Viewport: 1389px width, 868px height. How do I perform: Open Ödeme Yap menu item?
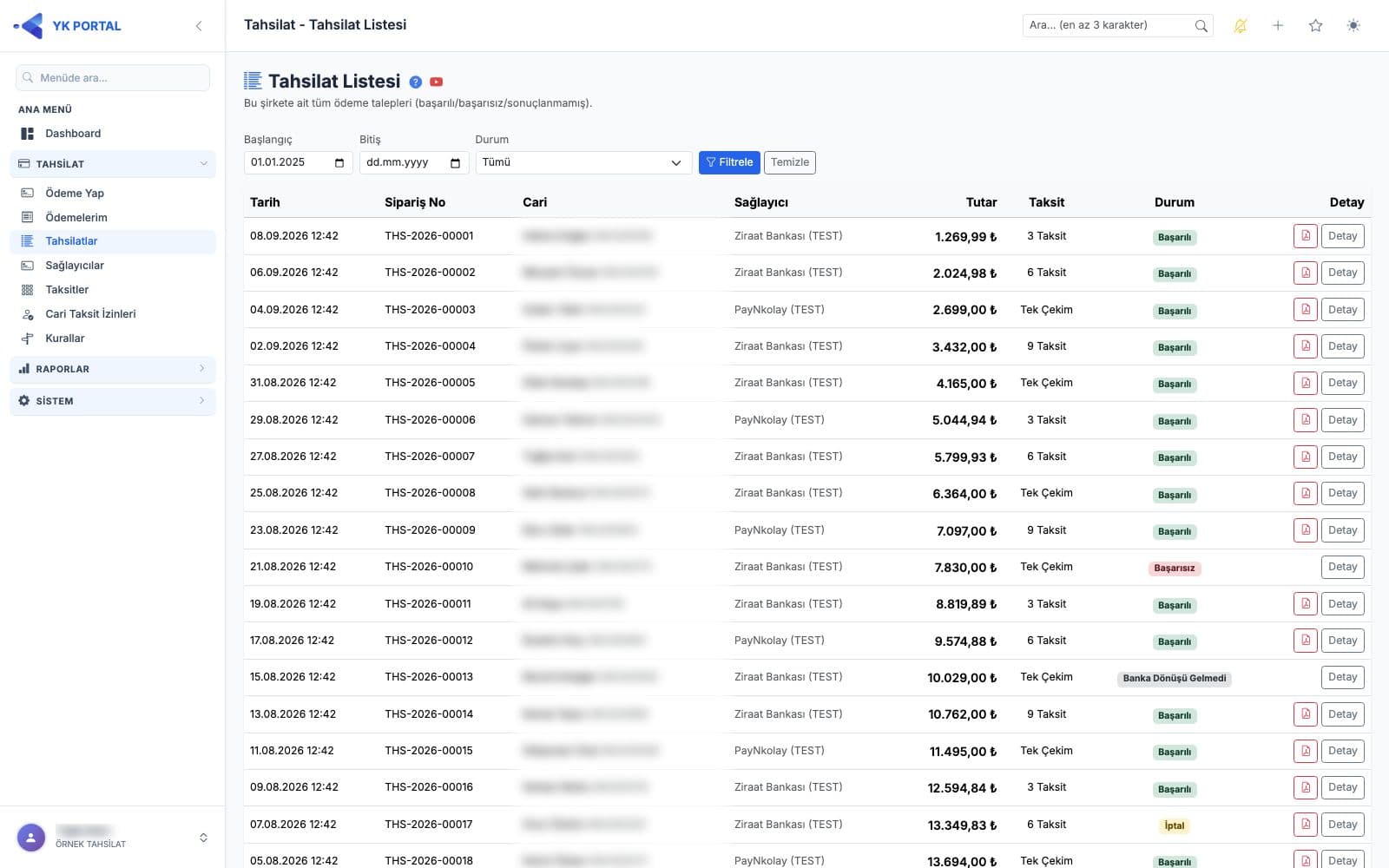pos(113,193)
